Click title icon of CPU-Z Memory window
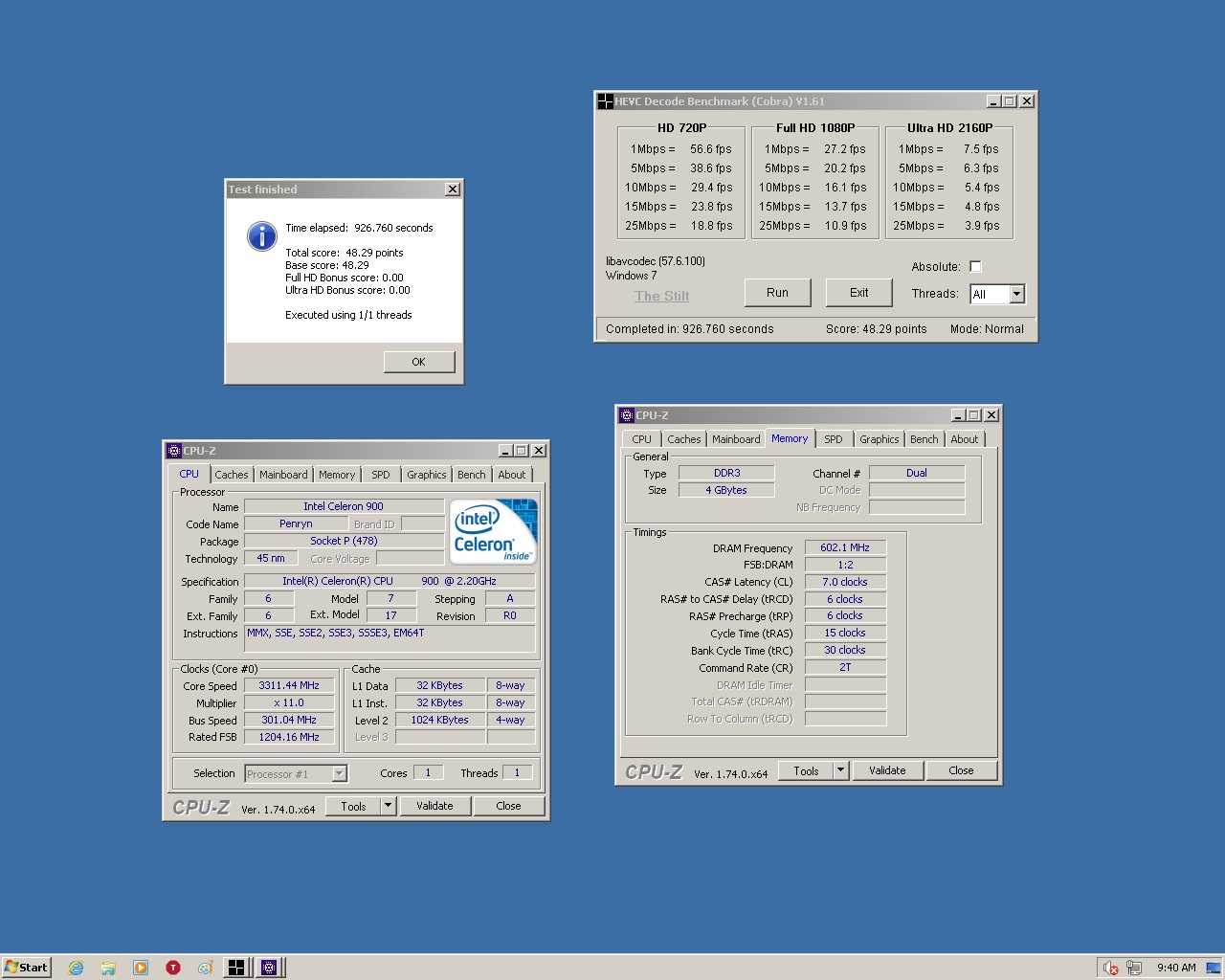 627,415
